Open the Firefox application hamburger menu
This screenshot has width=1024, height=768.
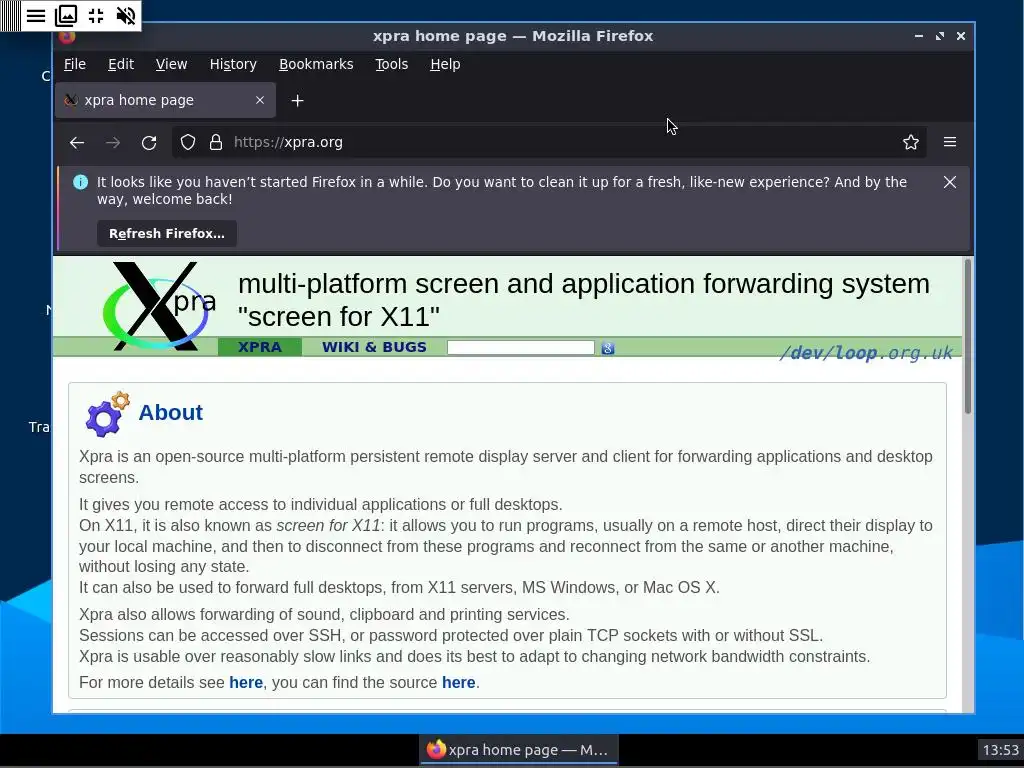pyautogui.click(x=950, y=142)
